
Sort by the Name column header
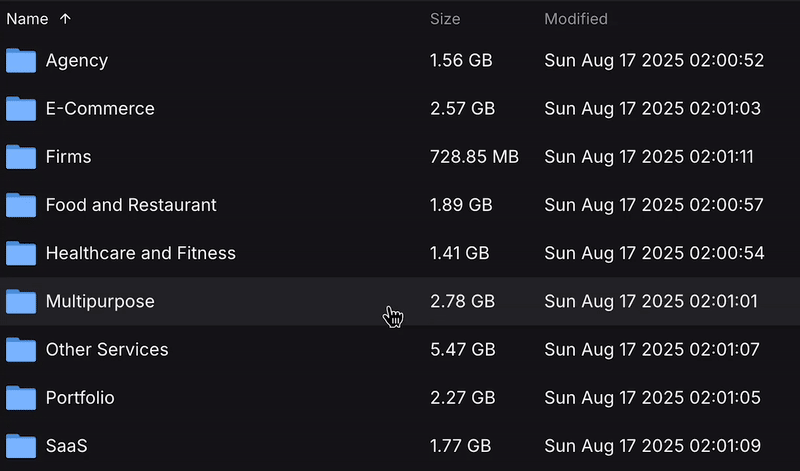27,19
